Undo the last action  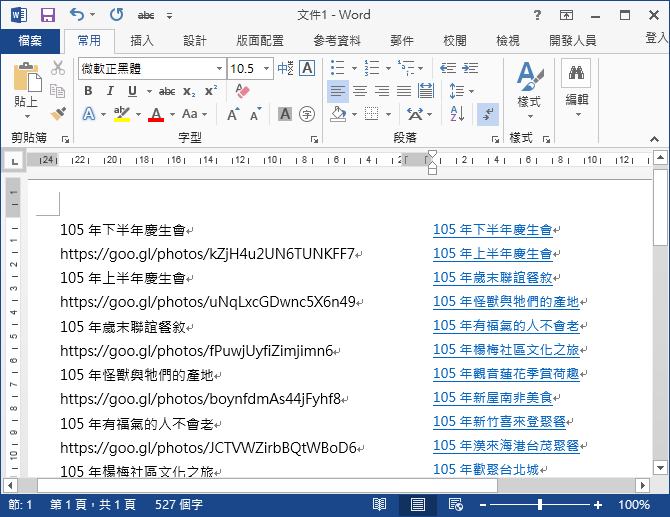(x=77, y=15)
